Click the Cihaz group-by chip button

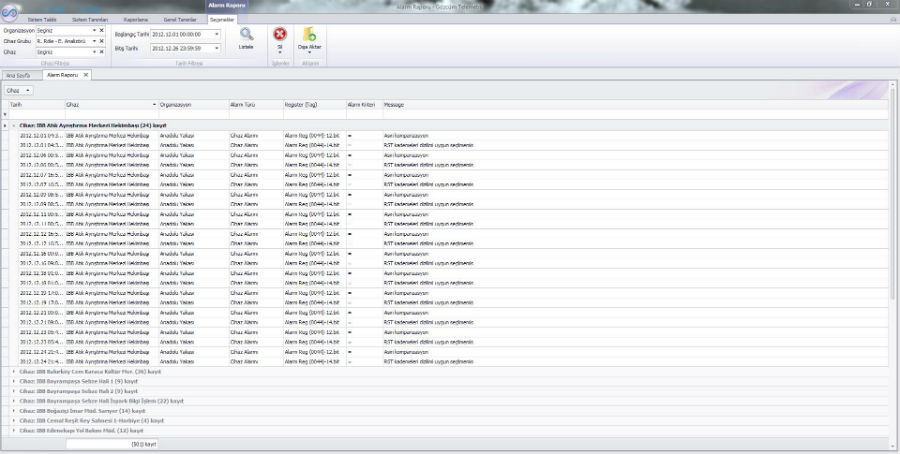(x=19, y=90)
